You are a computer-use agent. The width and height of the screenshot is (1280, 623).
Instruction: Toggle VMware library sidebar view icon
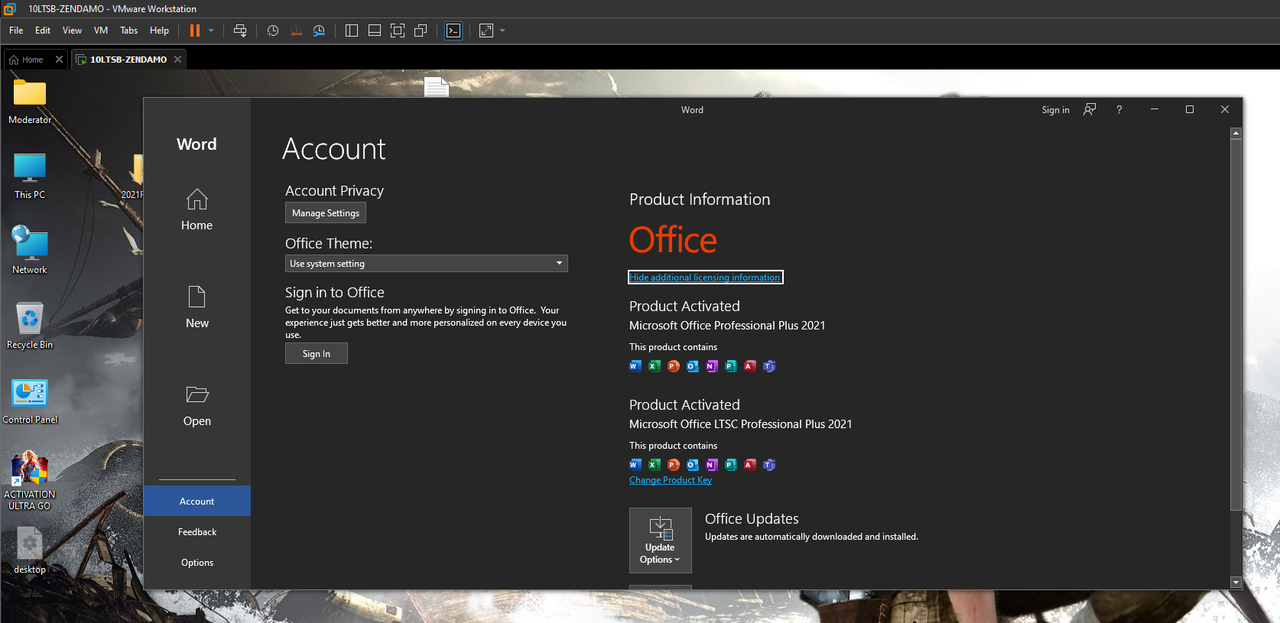(x=351, y=31)
